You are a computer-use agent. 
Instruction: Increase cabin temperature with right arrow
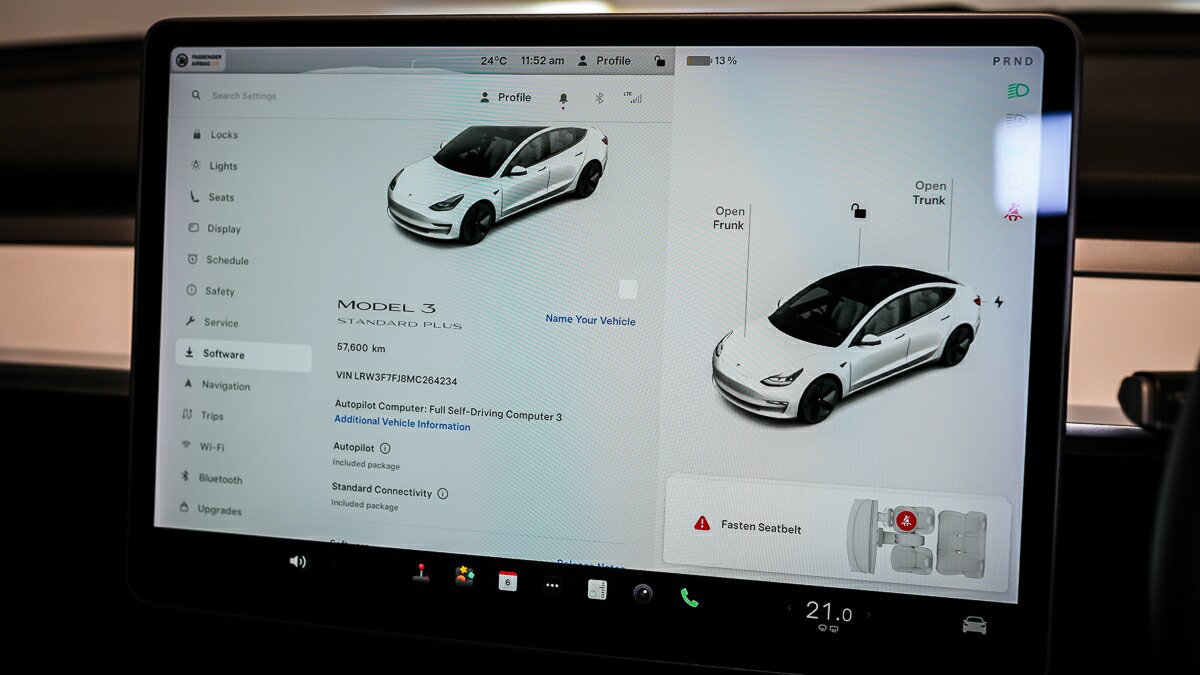coord(869,614)
